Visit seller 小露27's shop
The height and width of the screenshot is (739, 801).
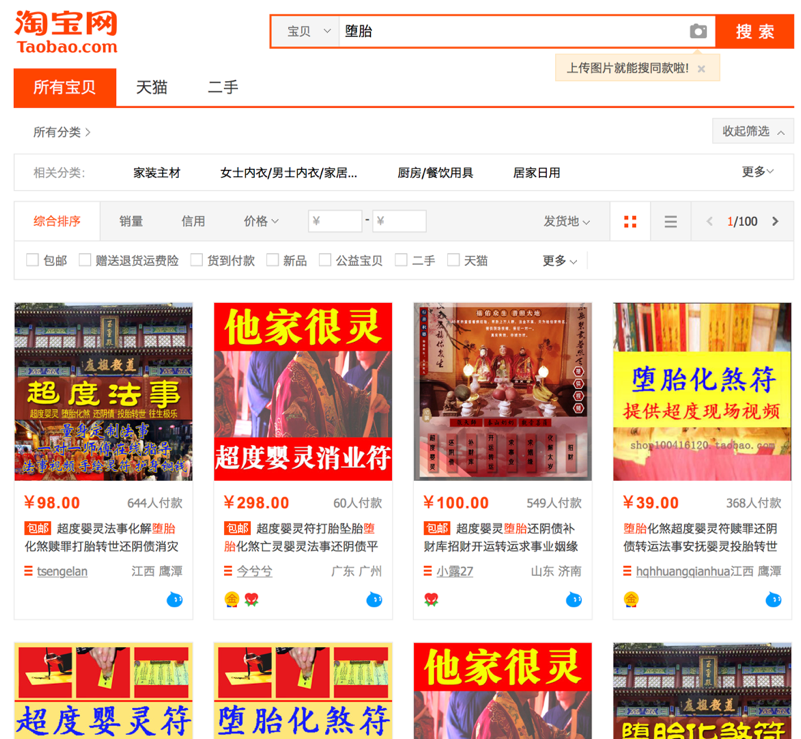(x=455, y=571)
